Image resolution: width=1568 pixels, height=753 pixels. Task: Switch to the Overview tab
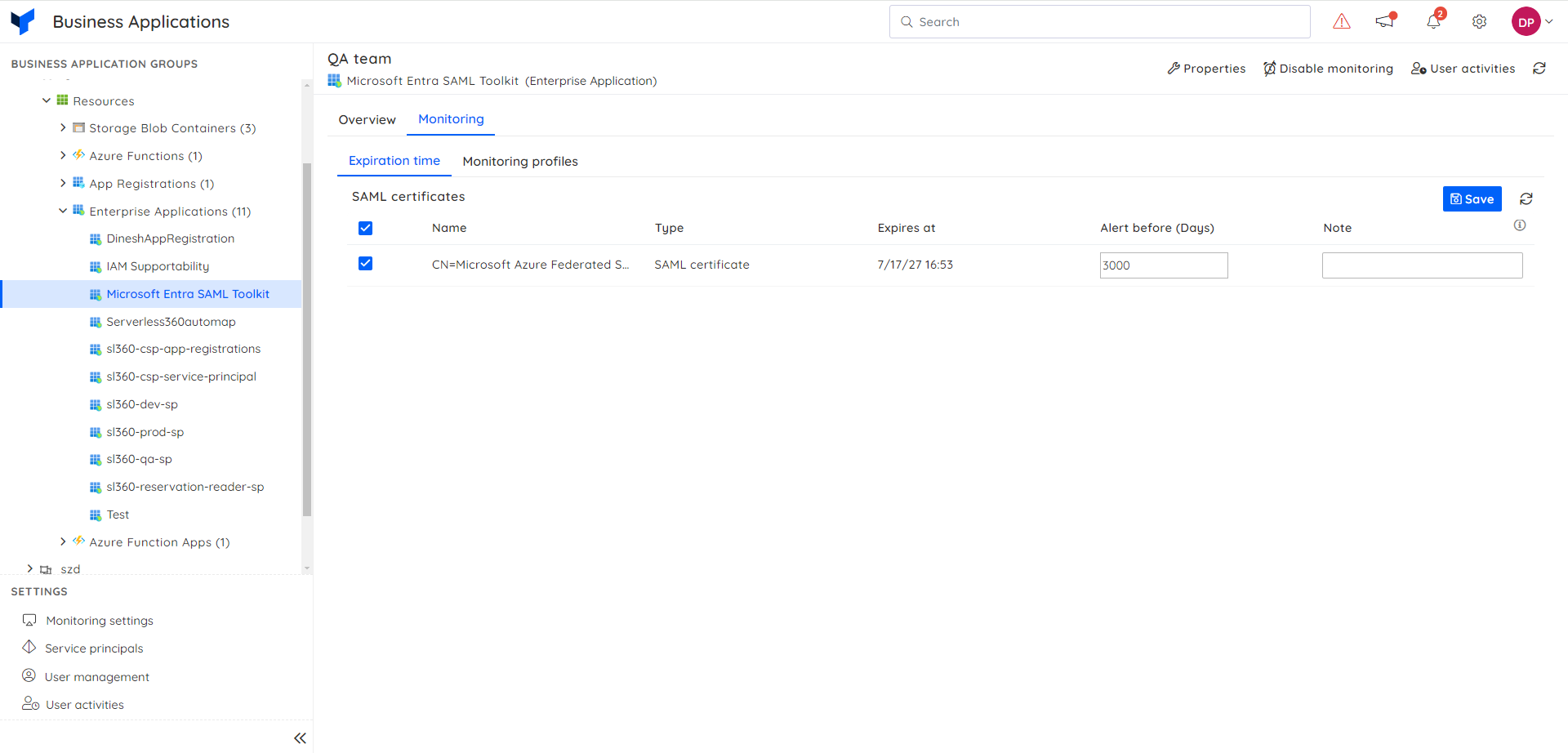point(367,119)
